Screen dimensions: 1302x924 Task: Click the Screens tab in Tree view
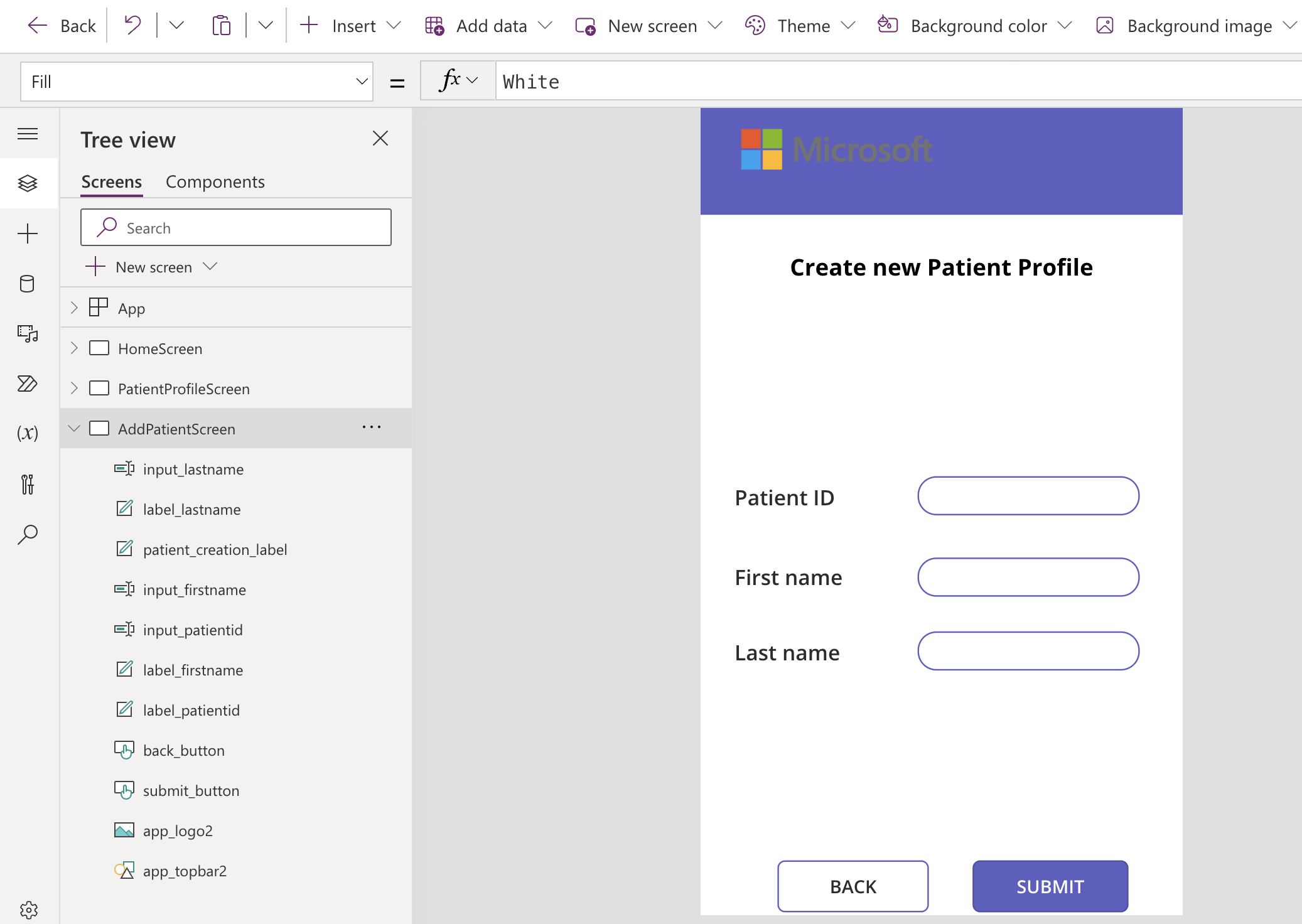111,181
